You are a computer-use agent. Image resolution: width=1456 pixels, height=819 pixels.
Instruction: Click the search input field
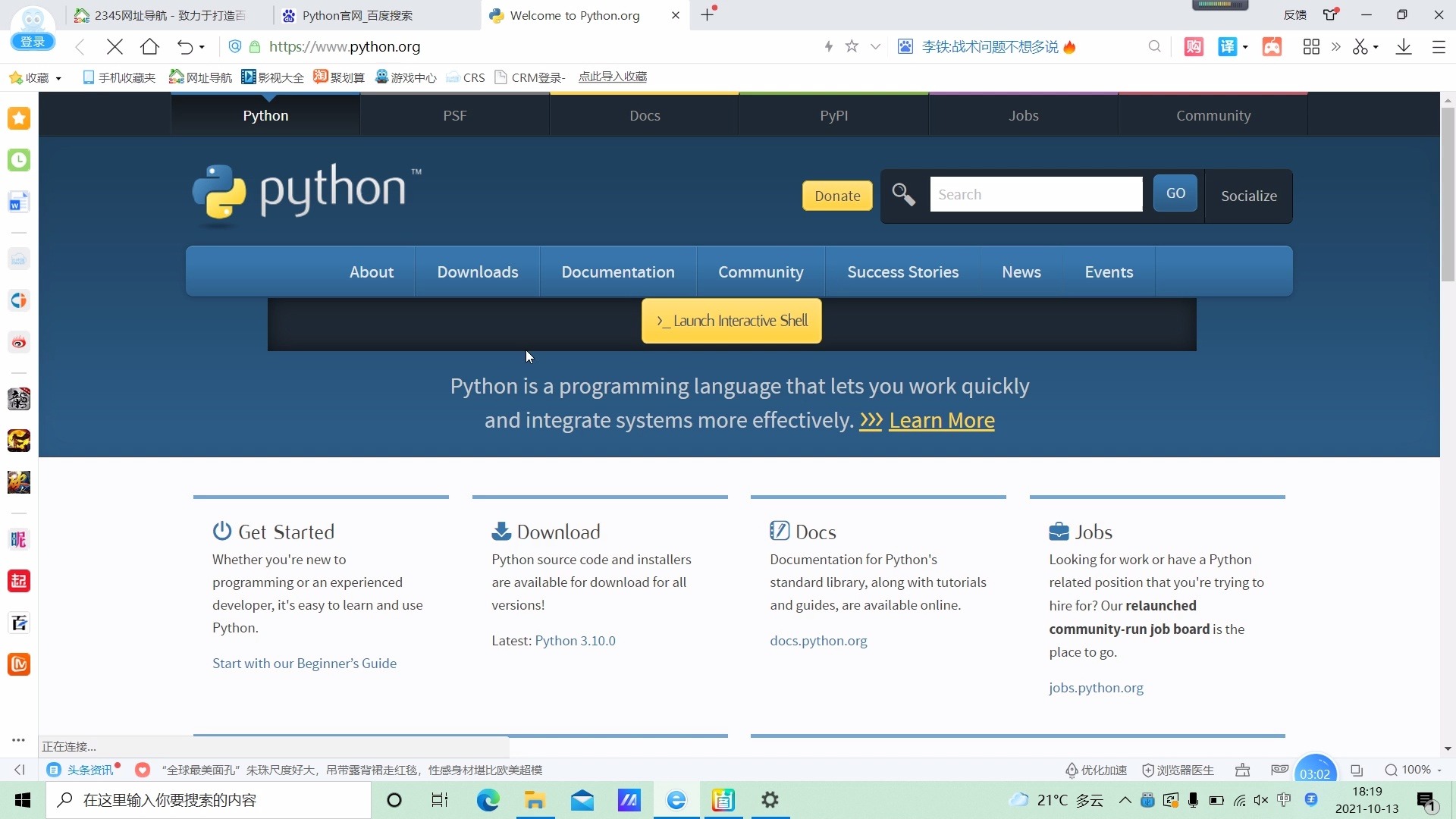[x=1035, y=193]
